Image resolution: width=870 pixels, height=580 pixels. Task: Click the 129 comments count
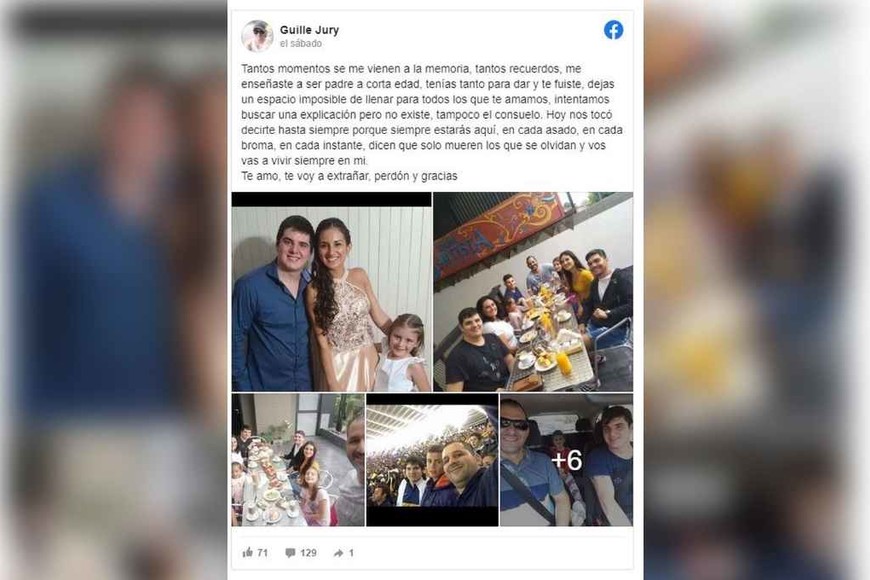308,553
